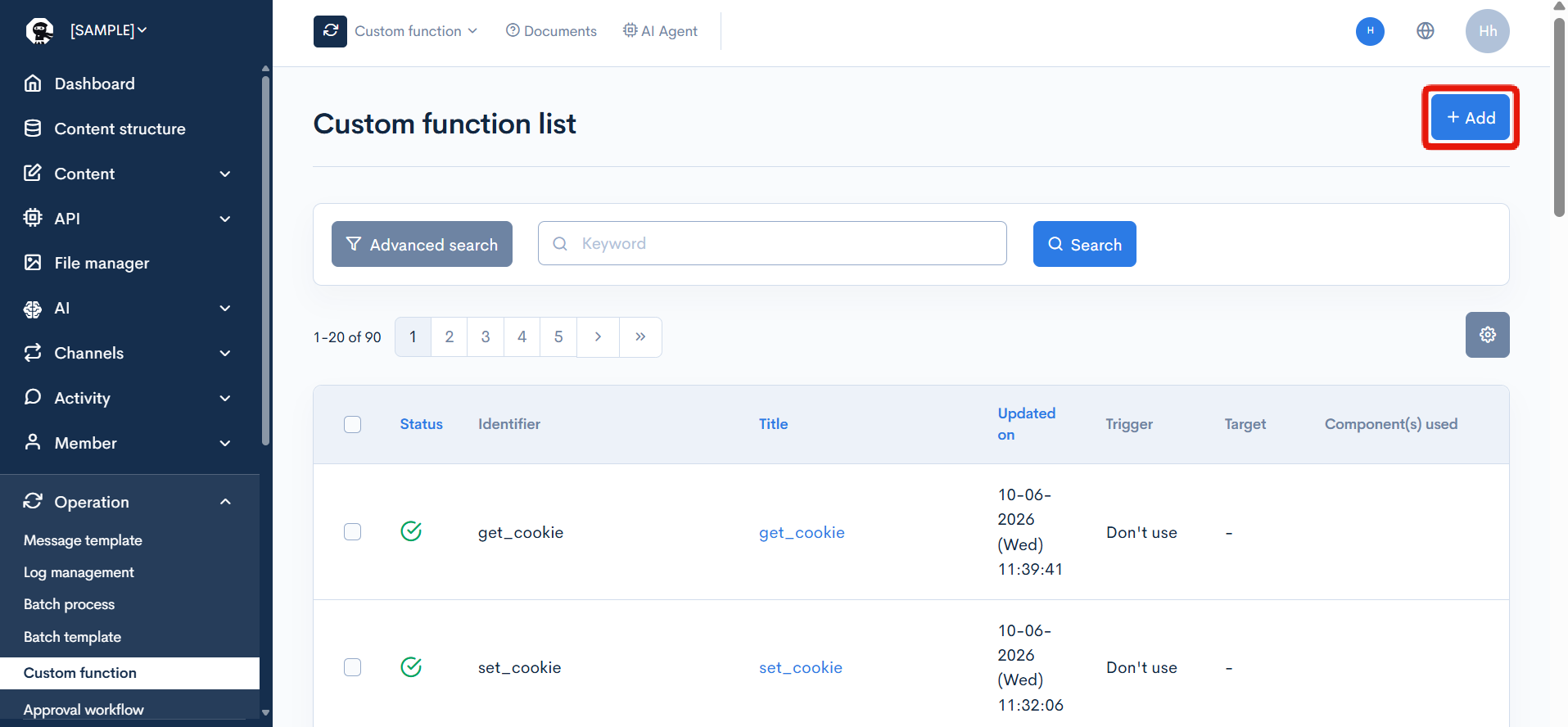Expand the API menu chevron
1568x727 pixels.
(225, 219)
